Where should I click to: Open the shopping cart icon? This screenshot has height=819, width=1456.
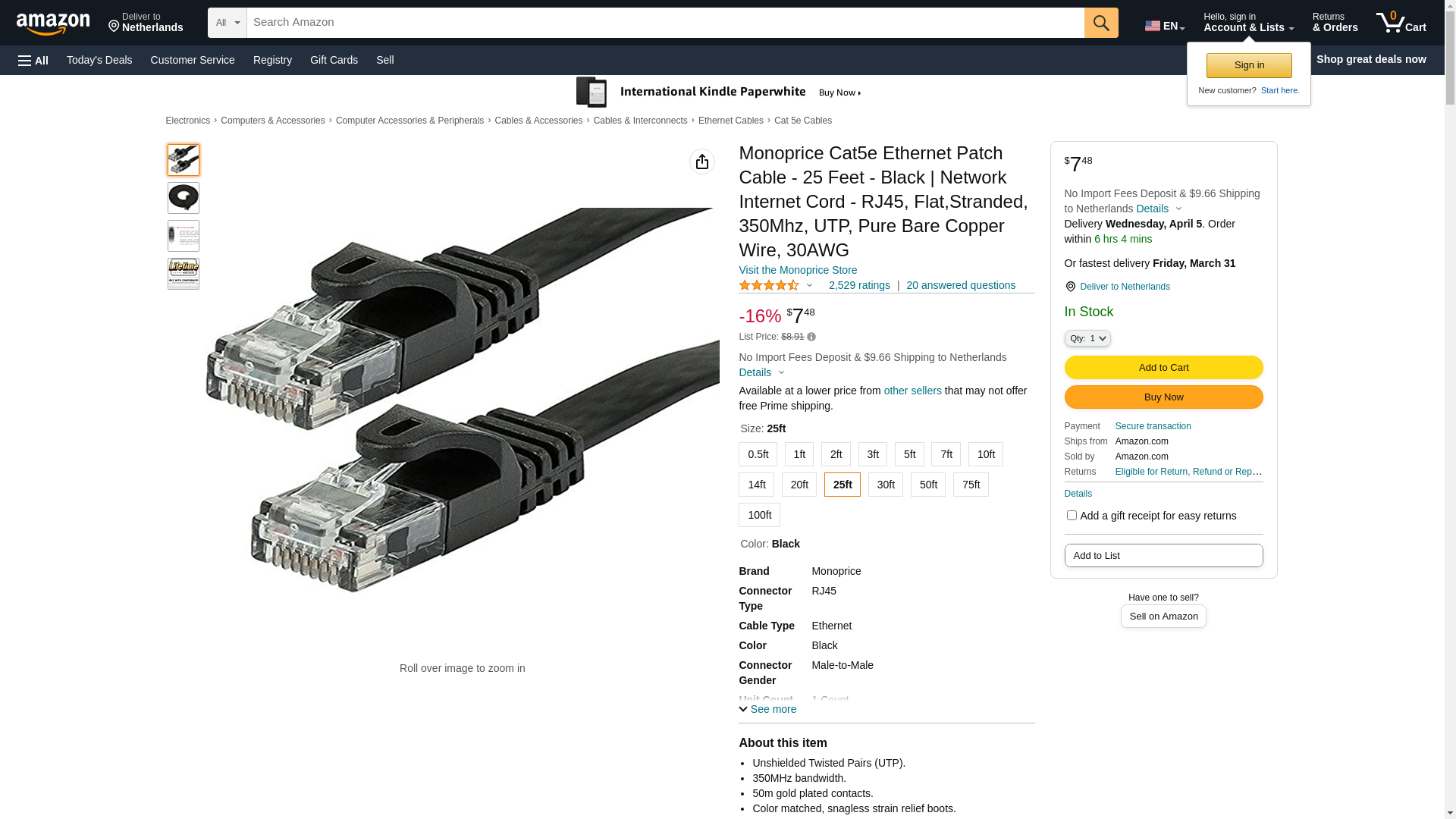(1401, 23)
